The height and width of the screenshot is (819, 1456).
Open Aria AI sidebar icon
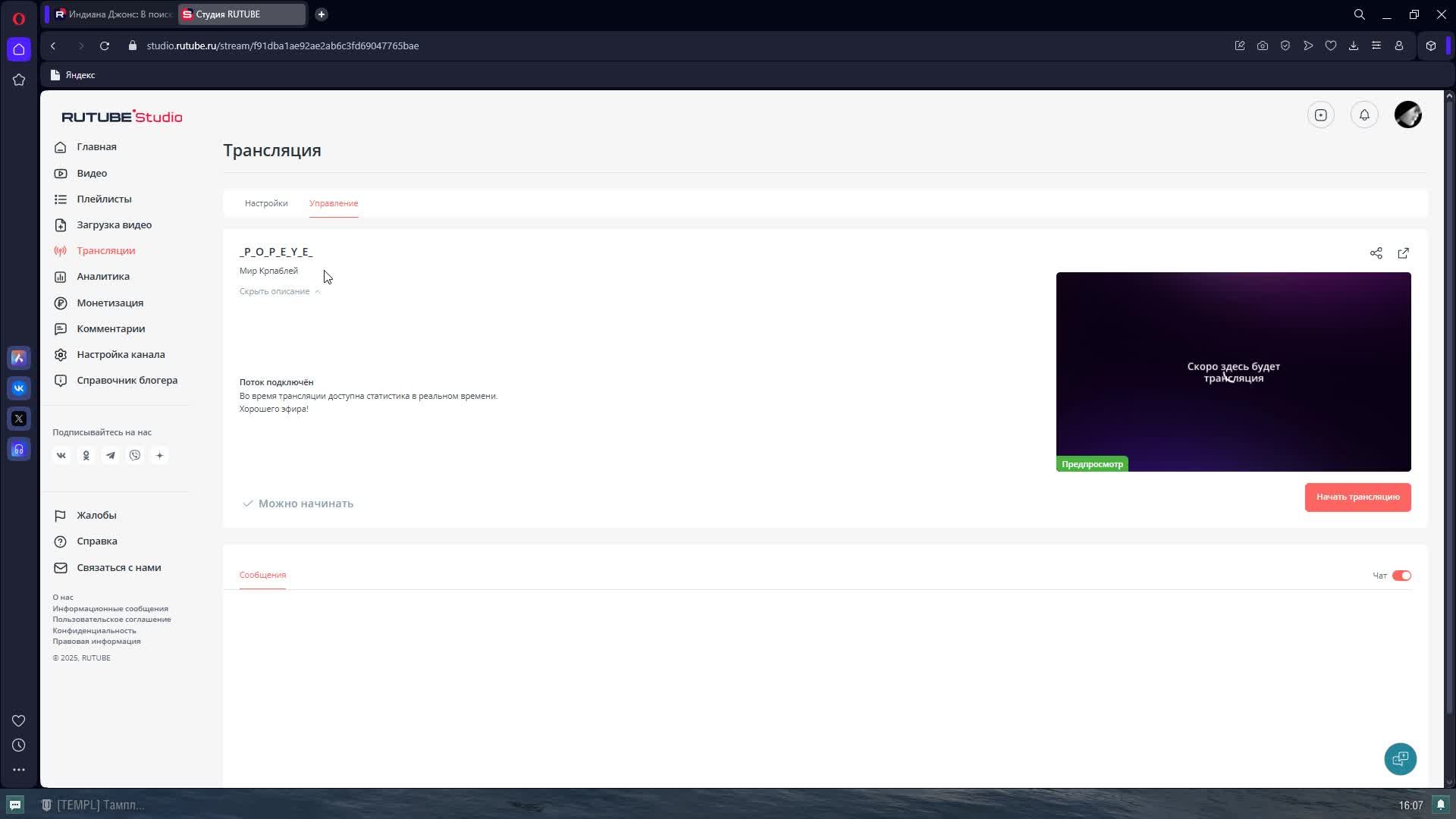[x=19, y=358]
